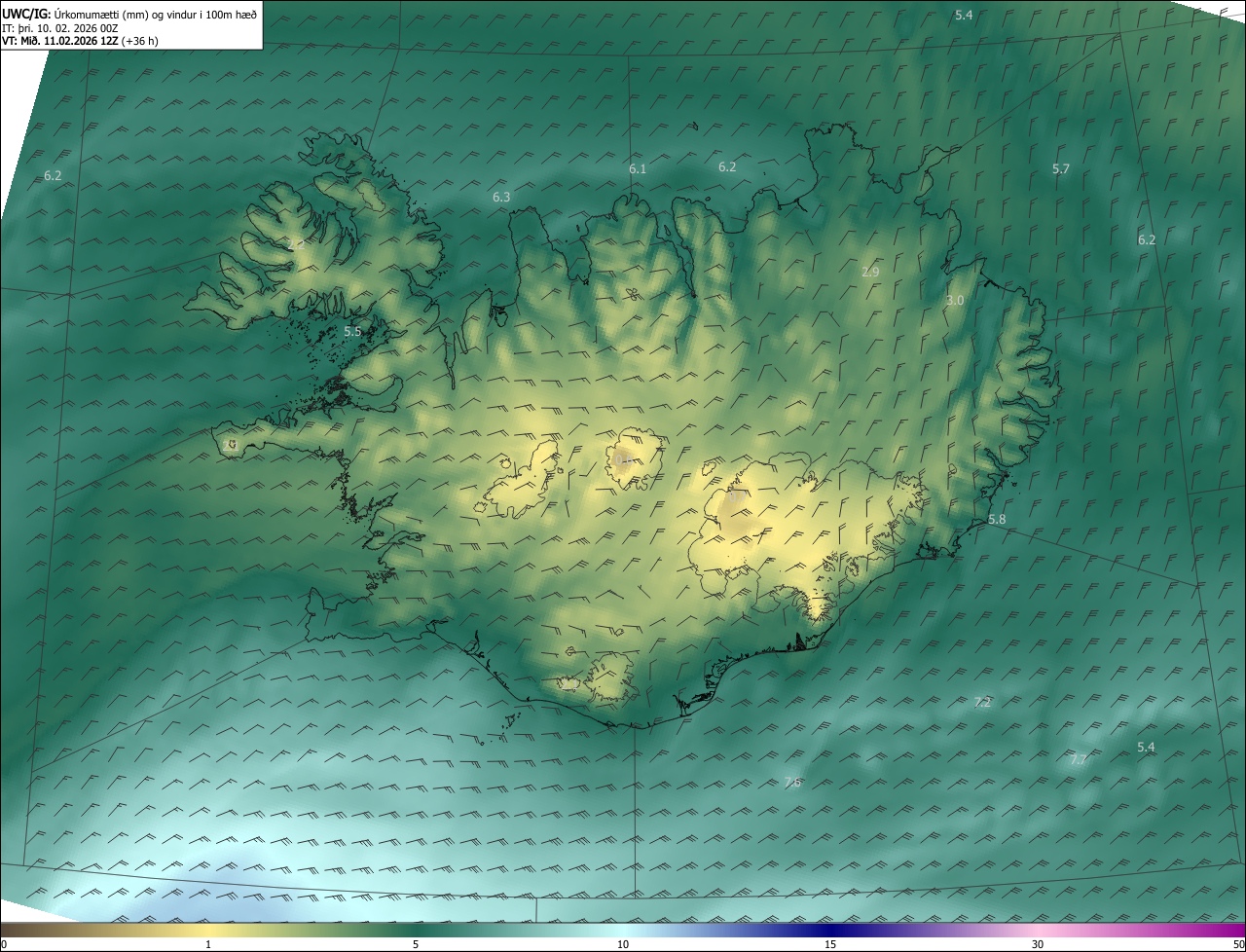
Task: Click the color scale tick label 10
Action: [623, 944]
